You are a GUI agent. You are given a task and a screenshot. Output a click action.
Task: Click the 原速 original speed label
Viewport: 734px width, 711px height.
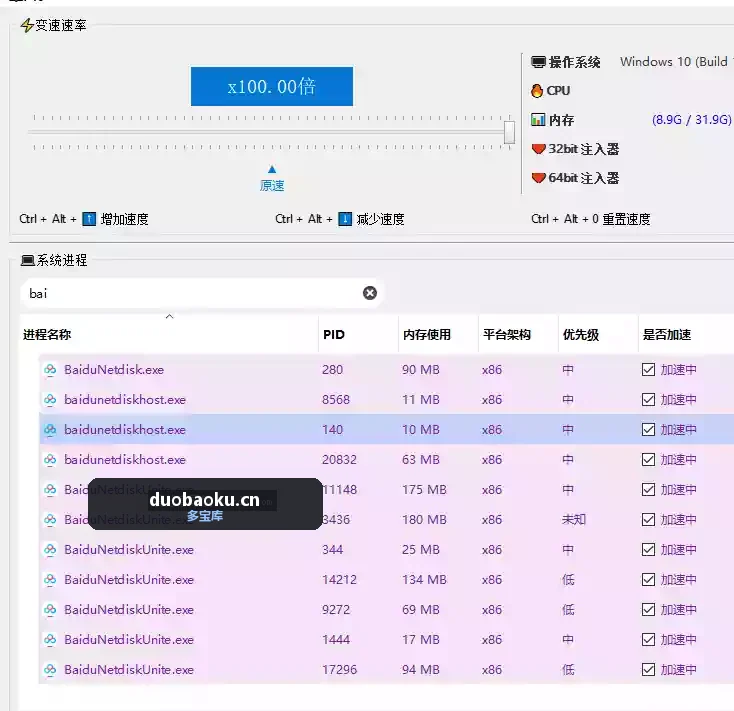272,186
